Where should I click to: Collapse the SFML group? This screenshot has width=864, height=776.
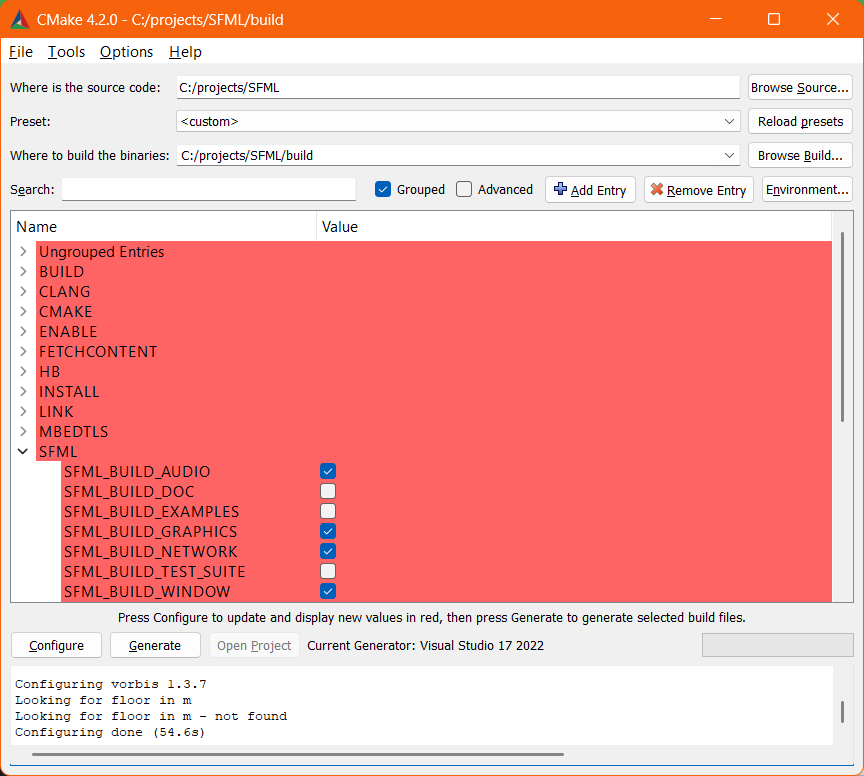(22, 451)
